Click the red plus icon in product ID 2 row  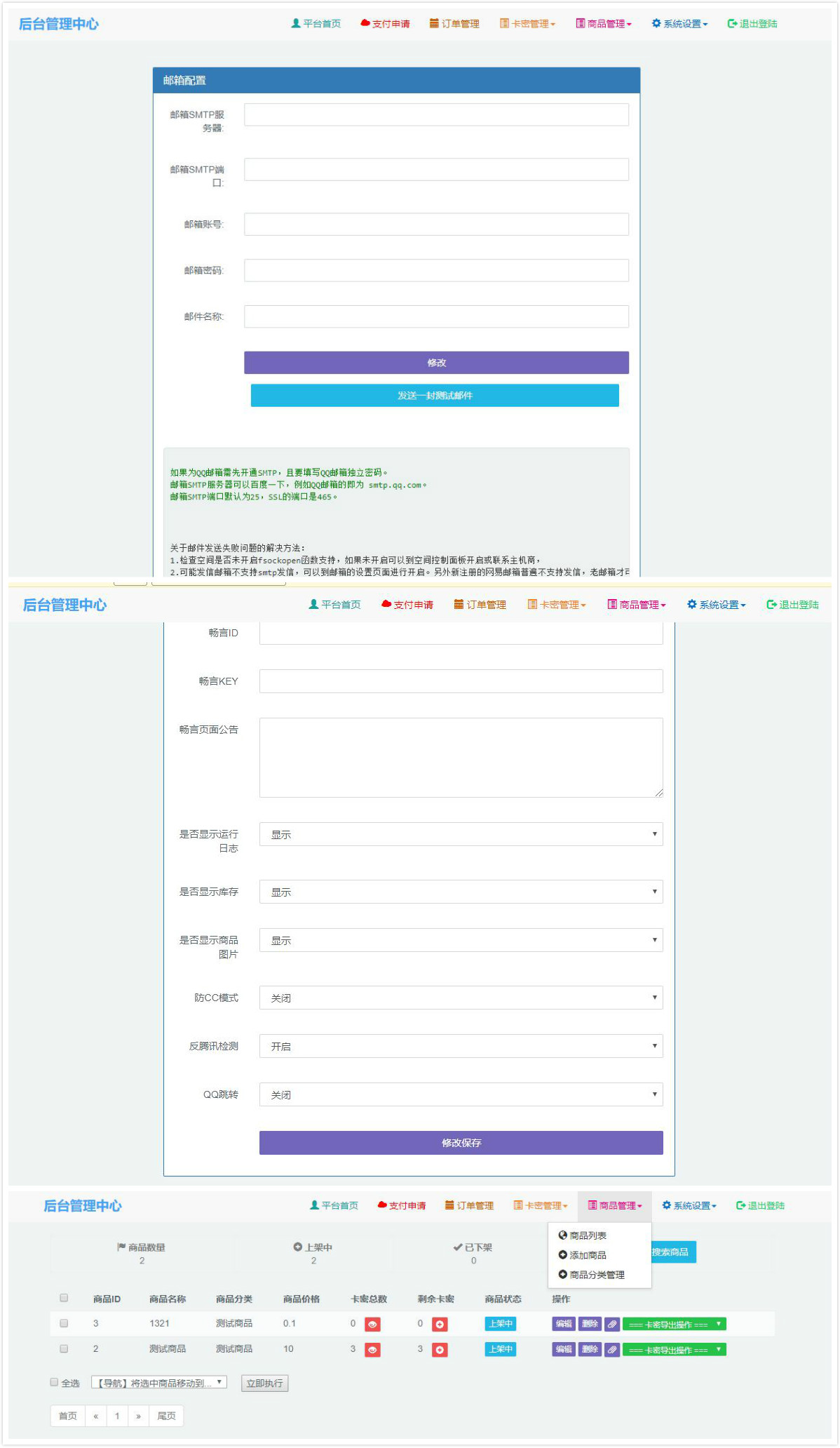click(440, 1350)
